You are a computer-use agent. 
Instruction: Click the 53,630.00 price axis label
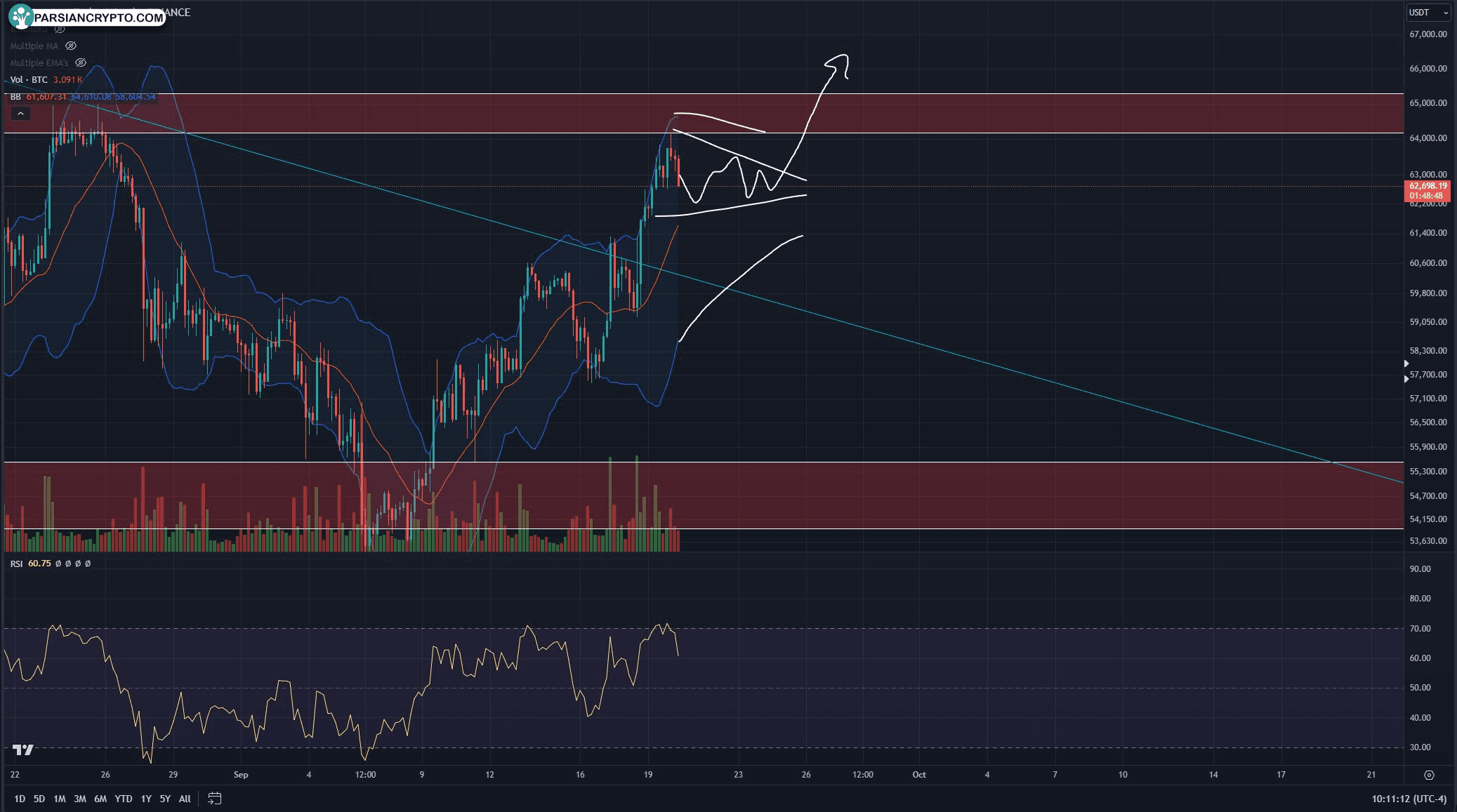(x=1428, y=540)
